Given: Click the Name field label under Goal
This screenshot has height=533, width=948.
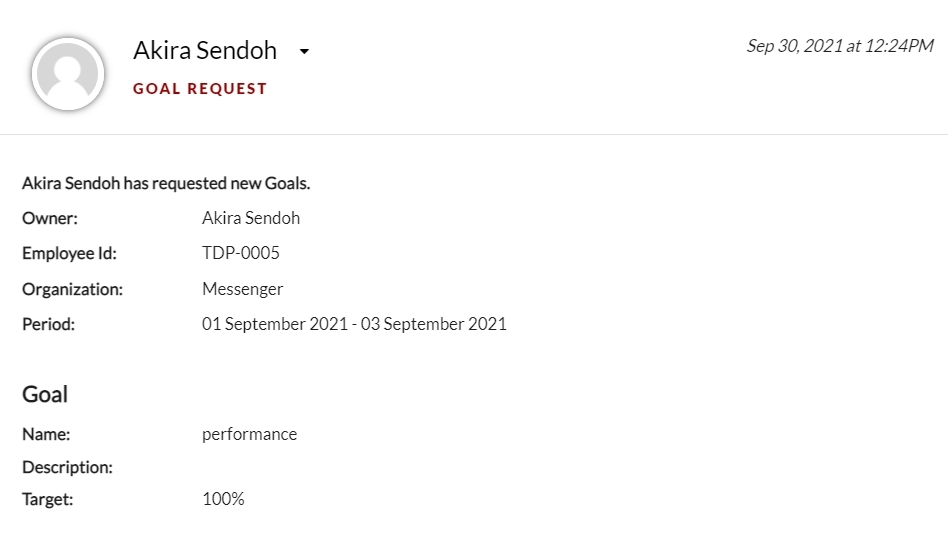Looking at the screenshot, I should coord(46,434).
